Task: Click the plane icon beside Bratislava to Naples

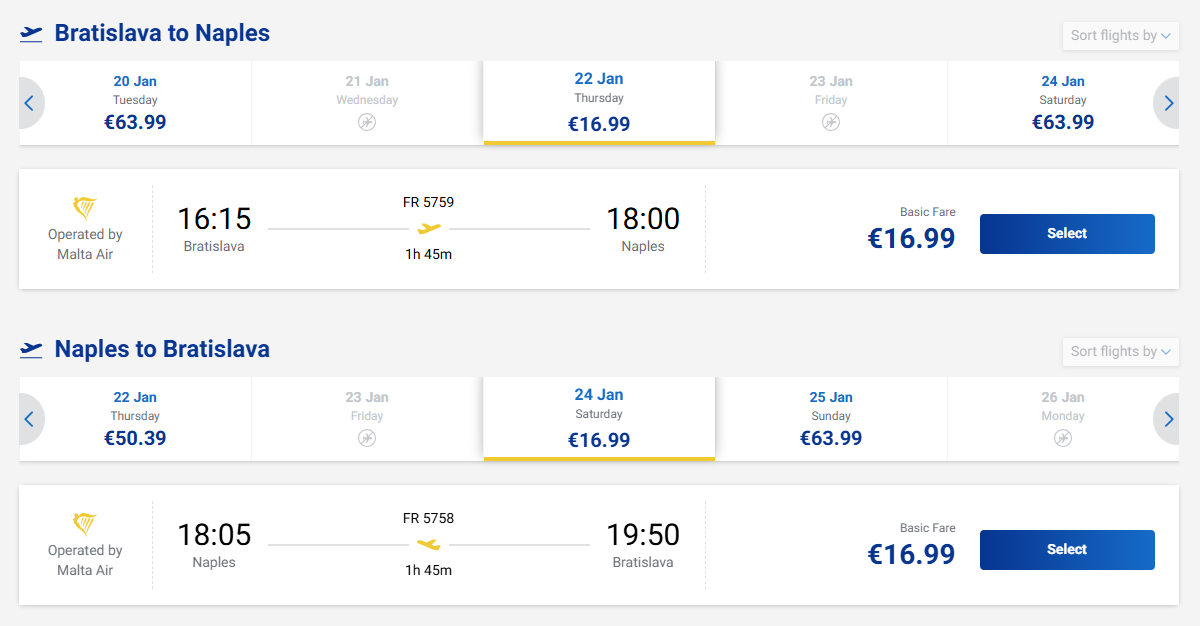Action: coord(31,34)
